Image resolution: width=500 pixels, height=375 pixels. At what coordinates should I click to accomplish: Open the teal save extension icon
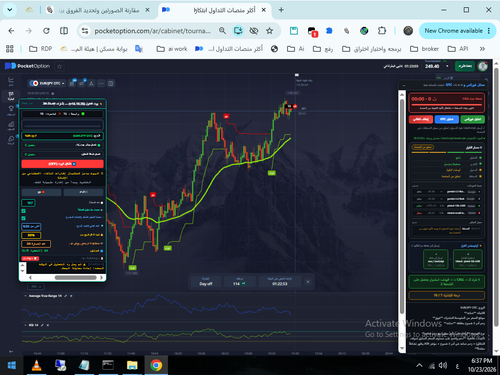294,31
